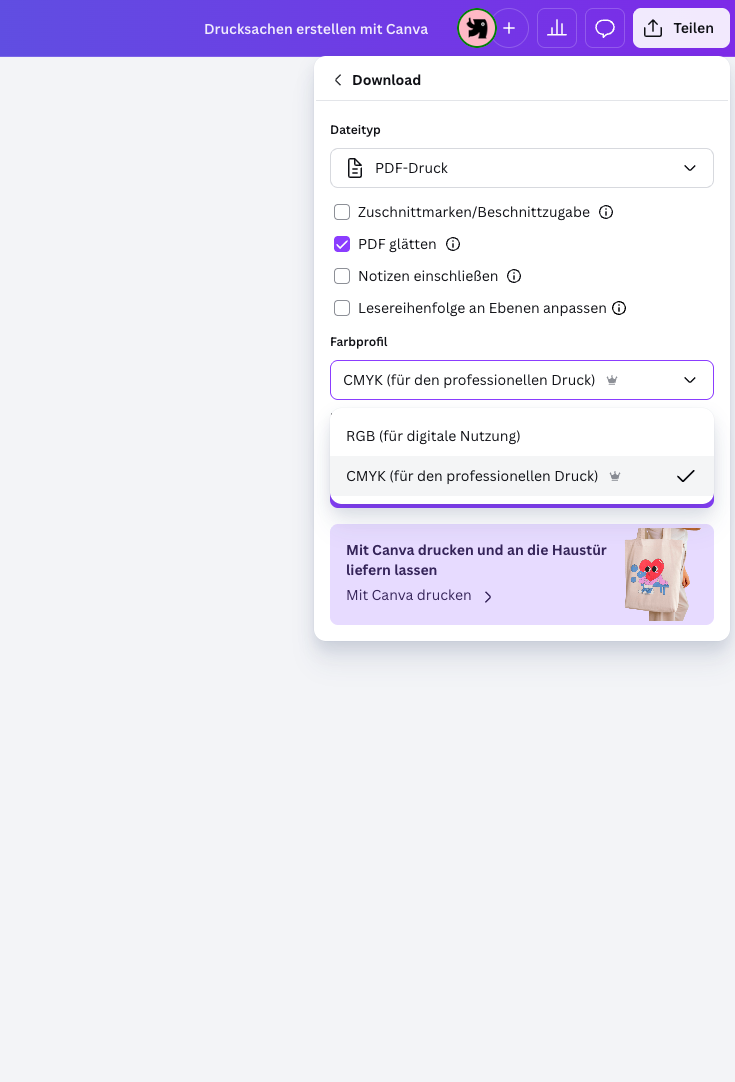Click the plus icon in the top bar
Viewport: 735px width, 1082px height.
tap(509, 28)
